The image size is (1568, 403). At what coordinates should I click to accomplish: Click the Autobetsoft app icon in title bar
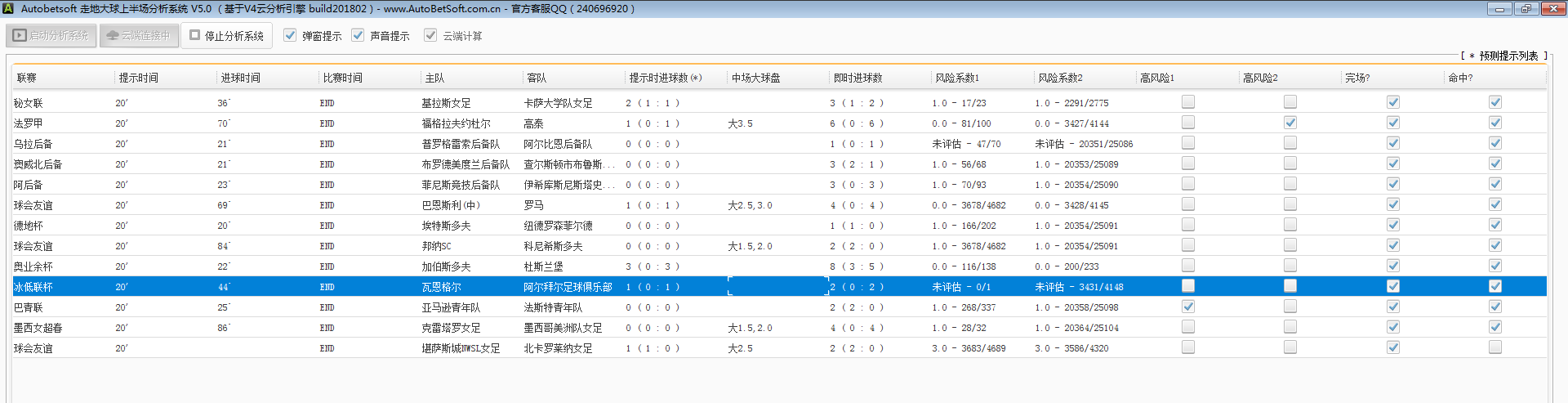point(9,9)
